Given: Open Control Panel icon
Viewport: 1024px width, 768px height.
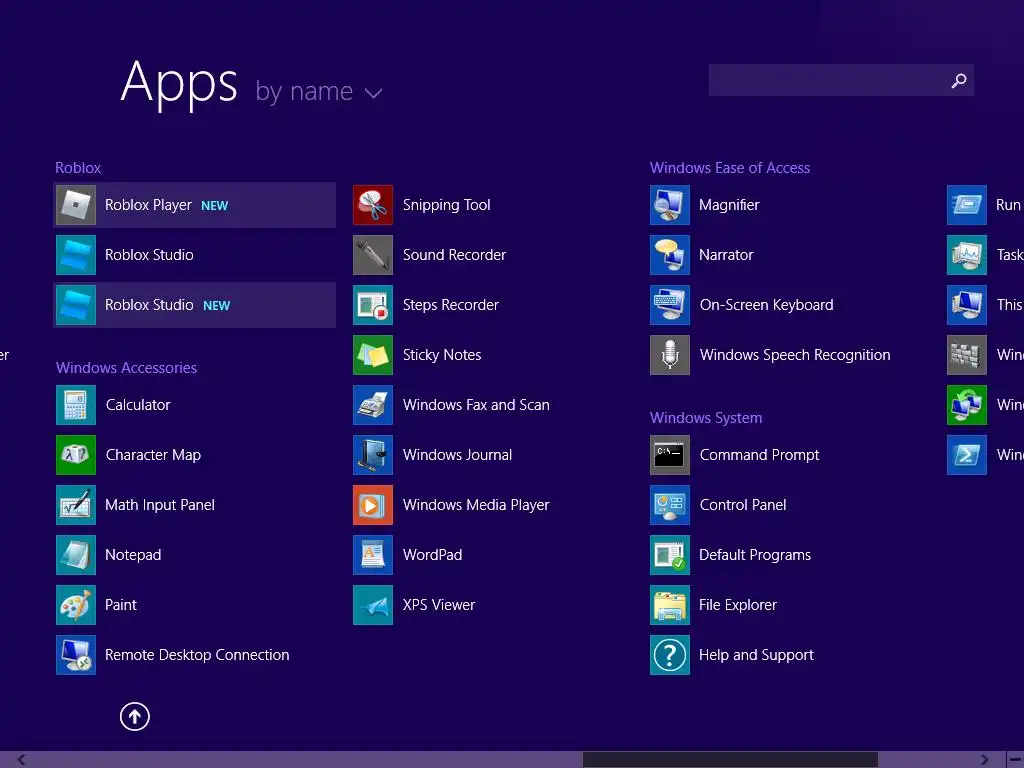Looking at the screenshot, I should [x=670, y=505].
